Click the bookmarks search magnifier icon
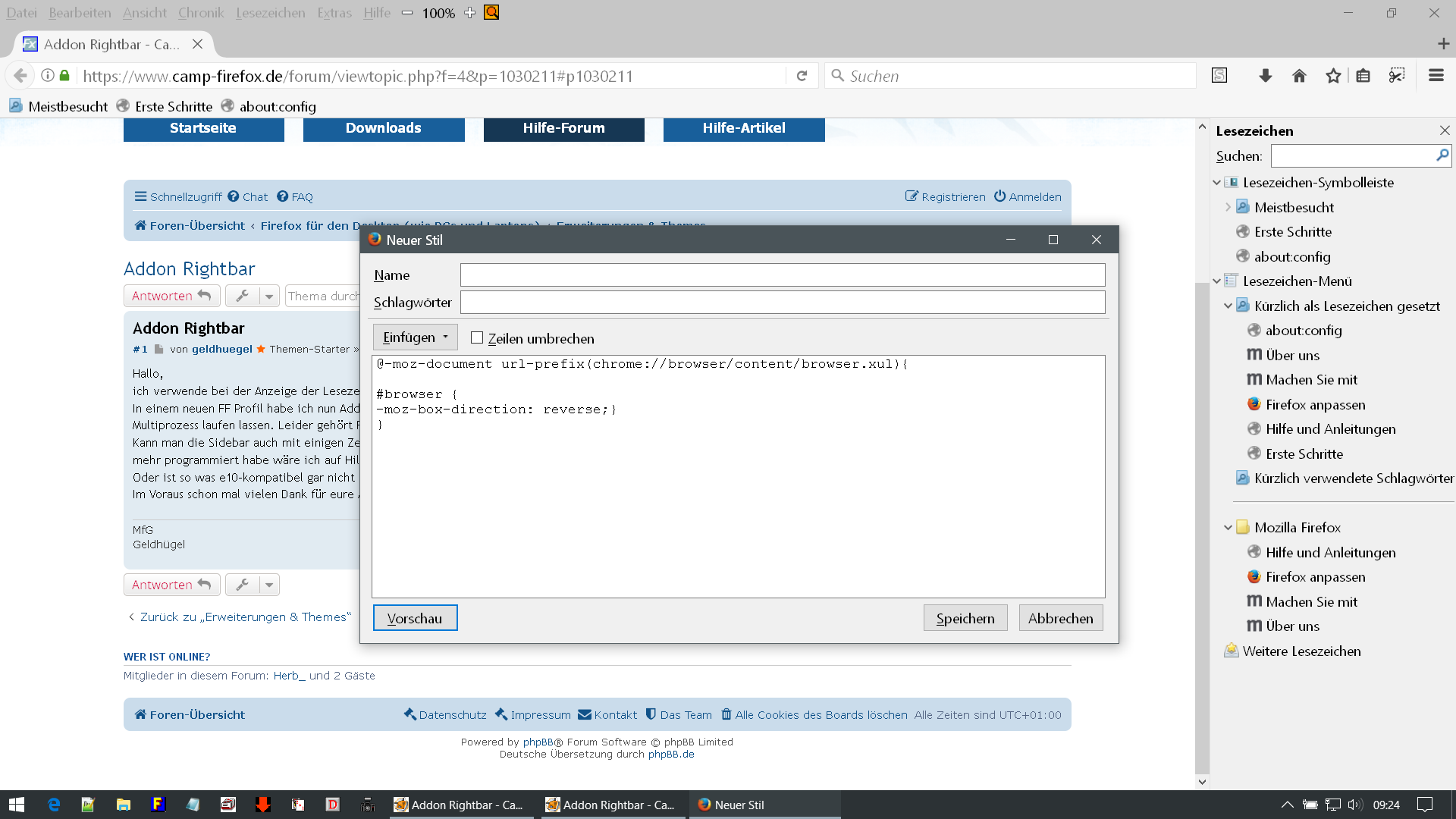The width and height of the screenshot is (1456, 819). click(x=1442, y=155)
